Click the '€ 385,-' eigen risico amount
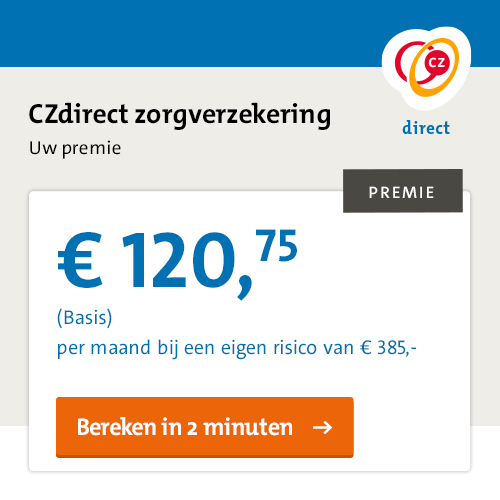The height and width of the screenshot is (500, 500). [x=388, y=348]
